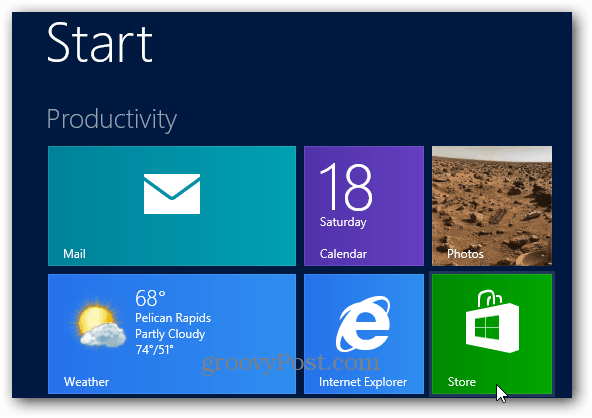The height and width of the screenshot is (418, 592).
Task: Click the Weather tile label
Action: point(86,382)
